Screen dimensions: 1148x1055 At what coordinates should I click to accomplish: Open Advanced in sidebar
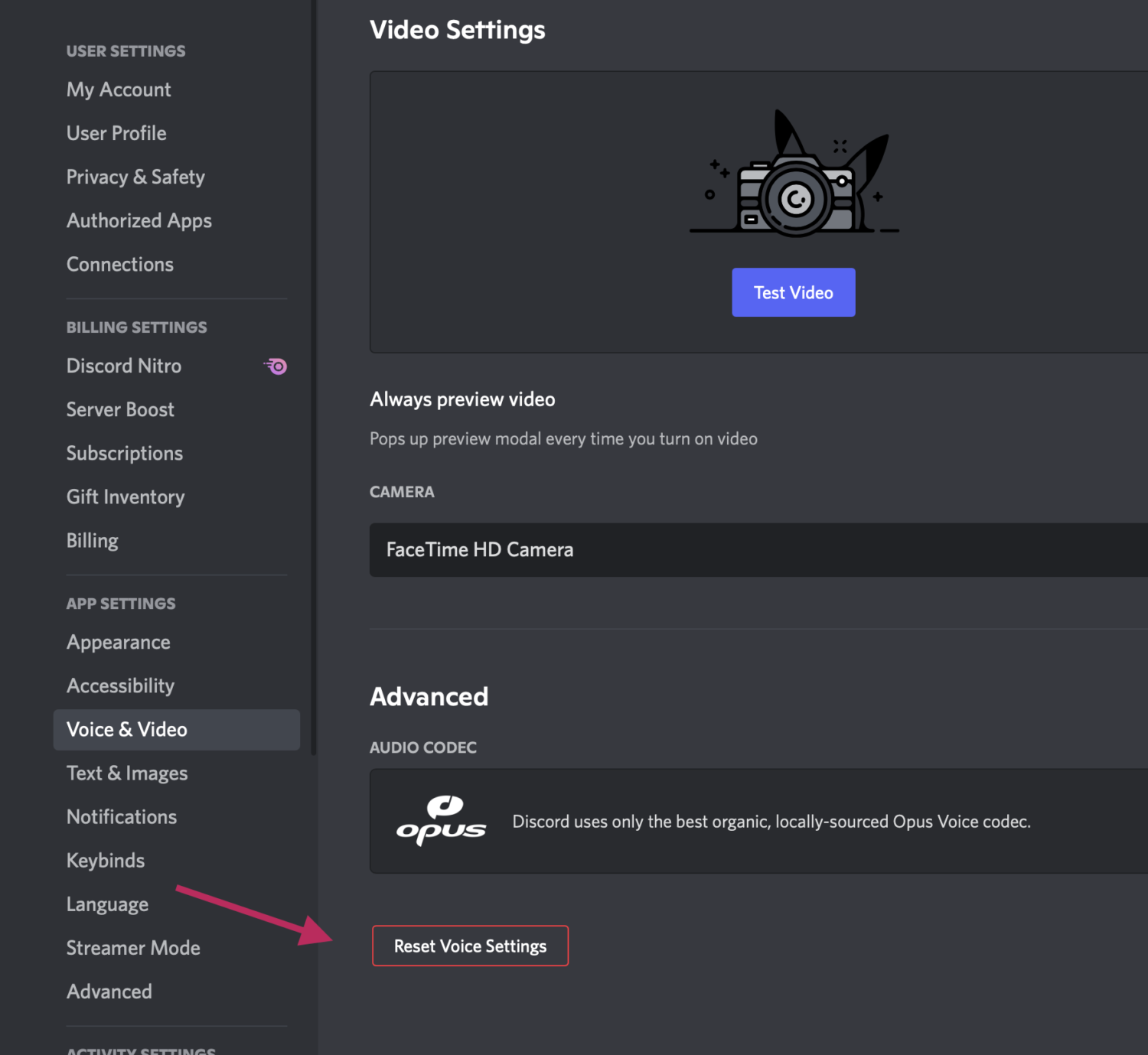[109, 991]
